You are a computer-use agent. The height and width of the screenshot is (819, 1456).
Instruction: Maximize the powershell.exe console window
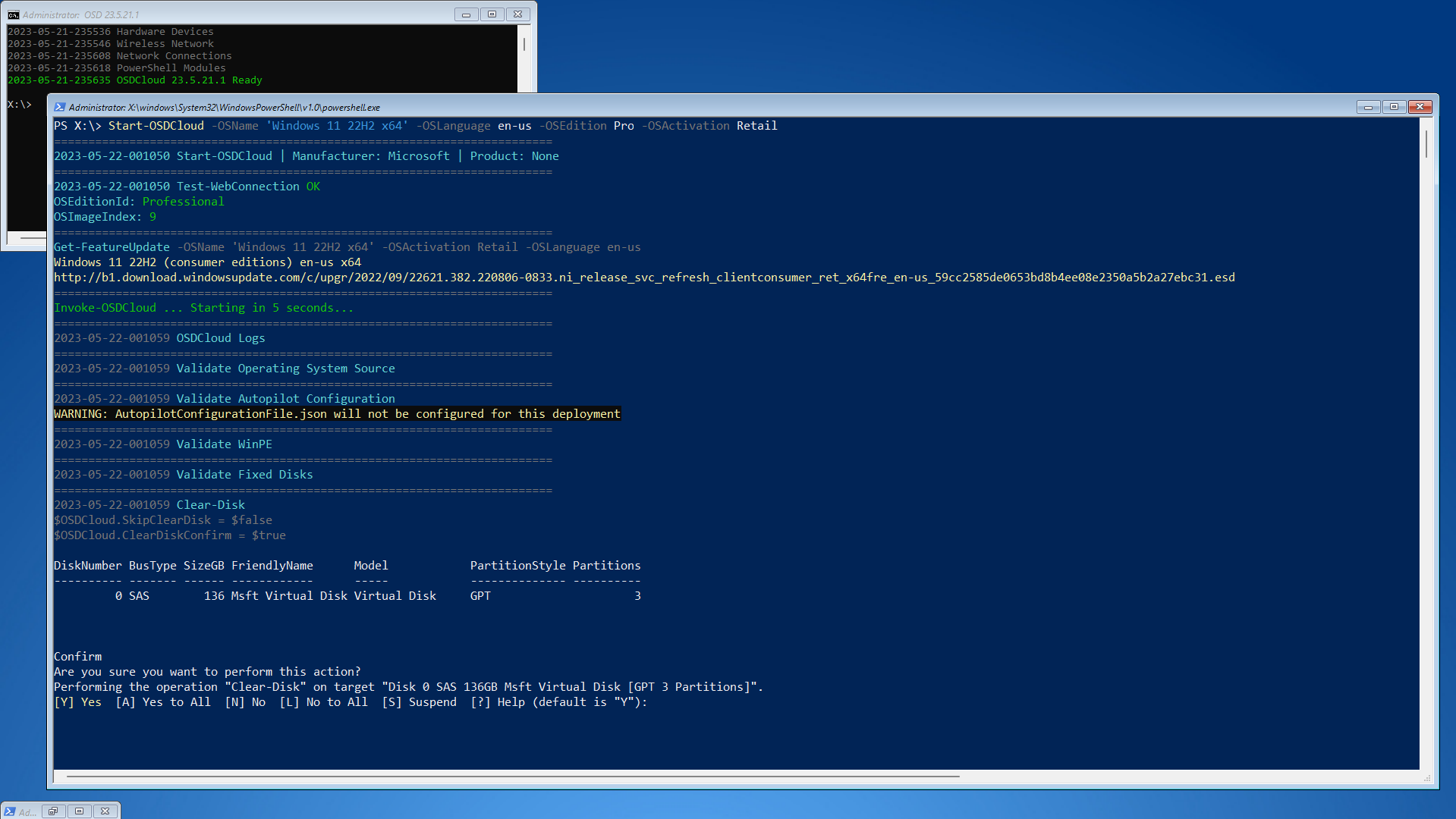[x=1394, y=107]
